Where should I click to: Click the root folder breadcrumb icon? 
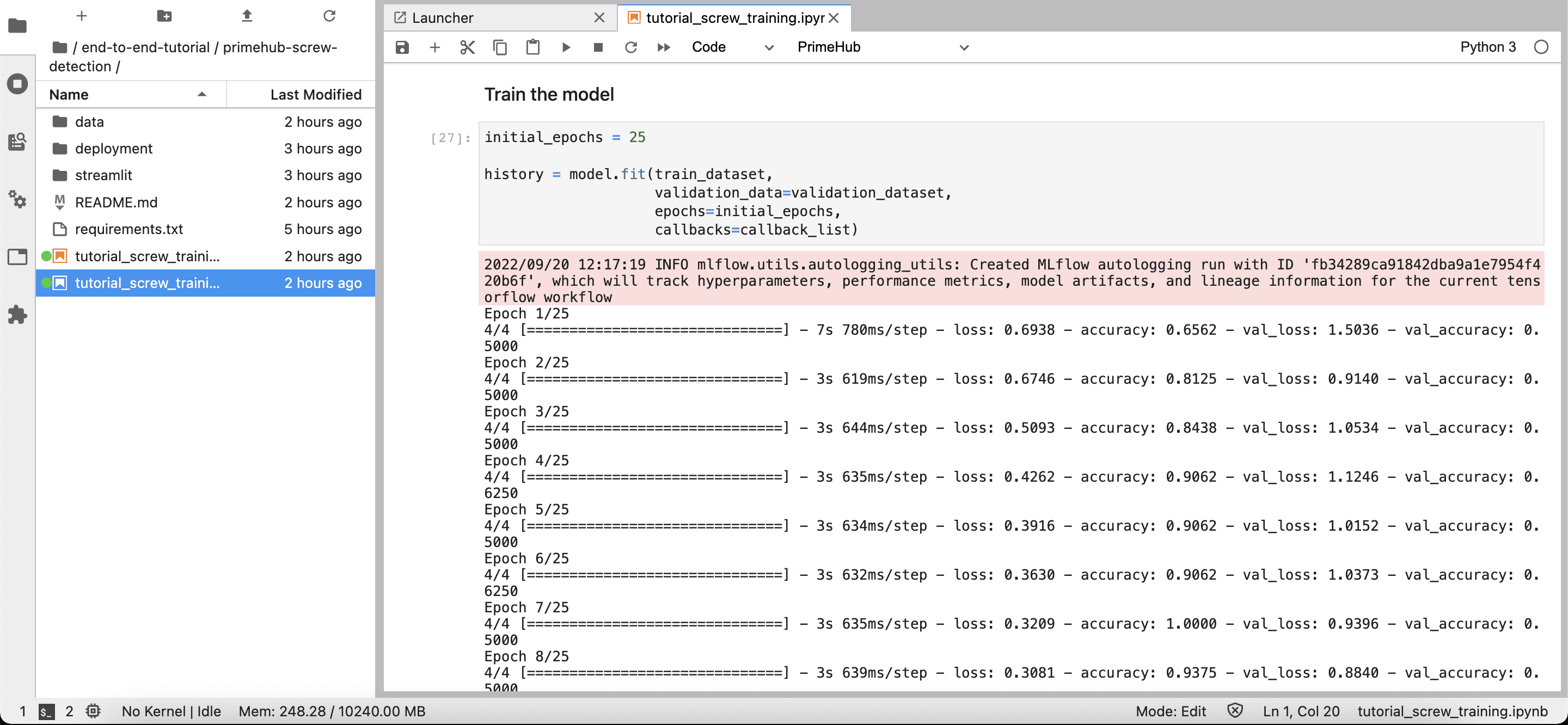click(59, 47)
